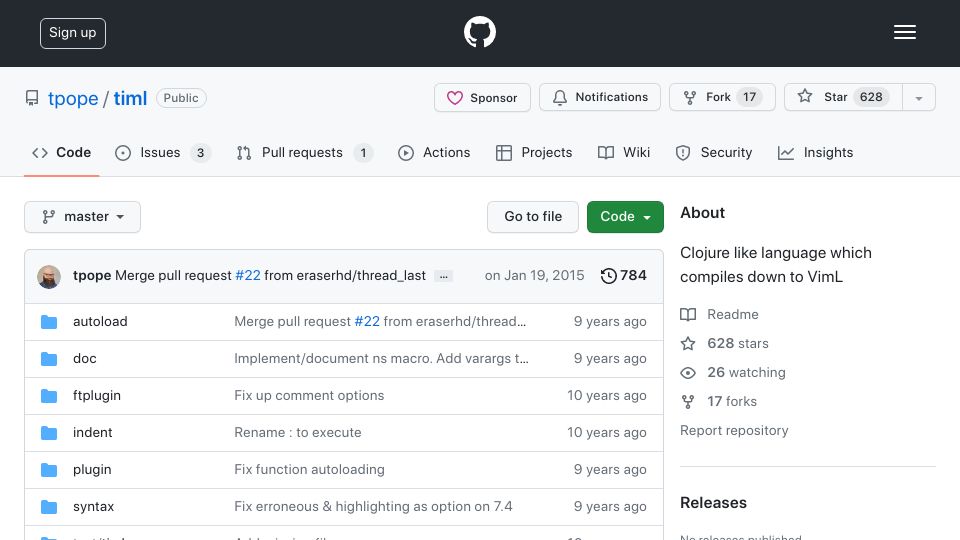
Task: Open the hamburger navigation menu
Action: pos(904,32)
